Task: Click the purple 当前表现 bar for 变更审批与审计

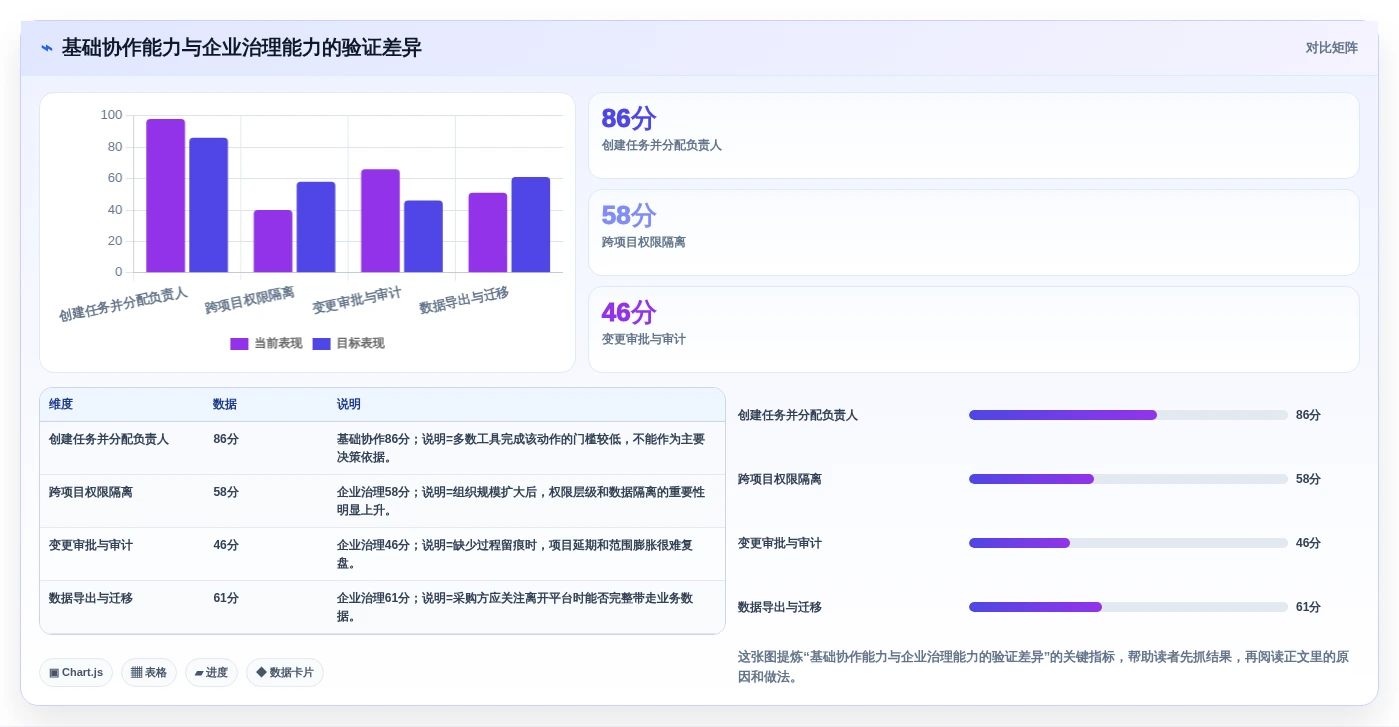Action: coord(380,221)
